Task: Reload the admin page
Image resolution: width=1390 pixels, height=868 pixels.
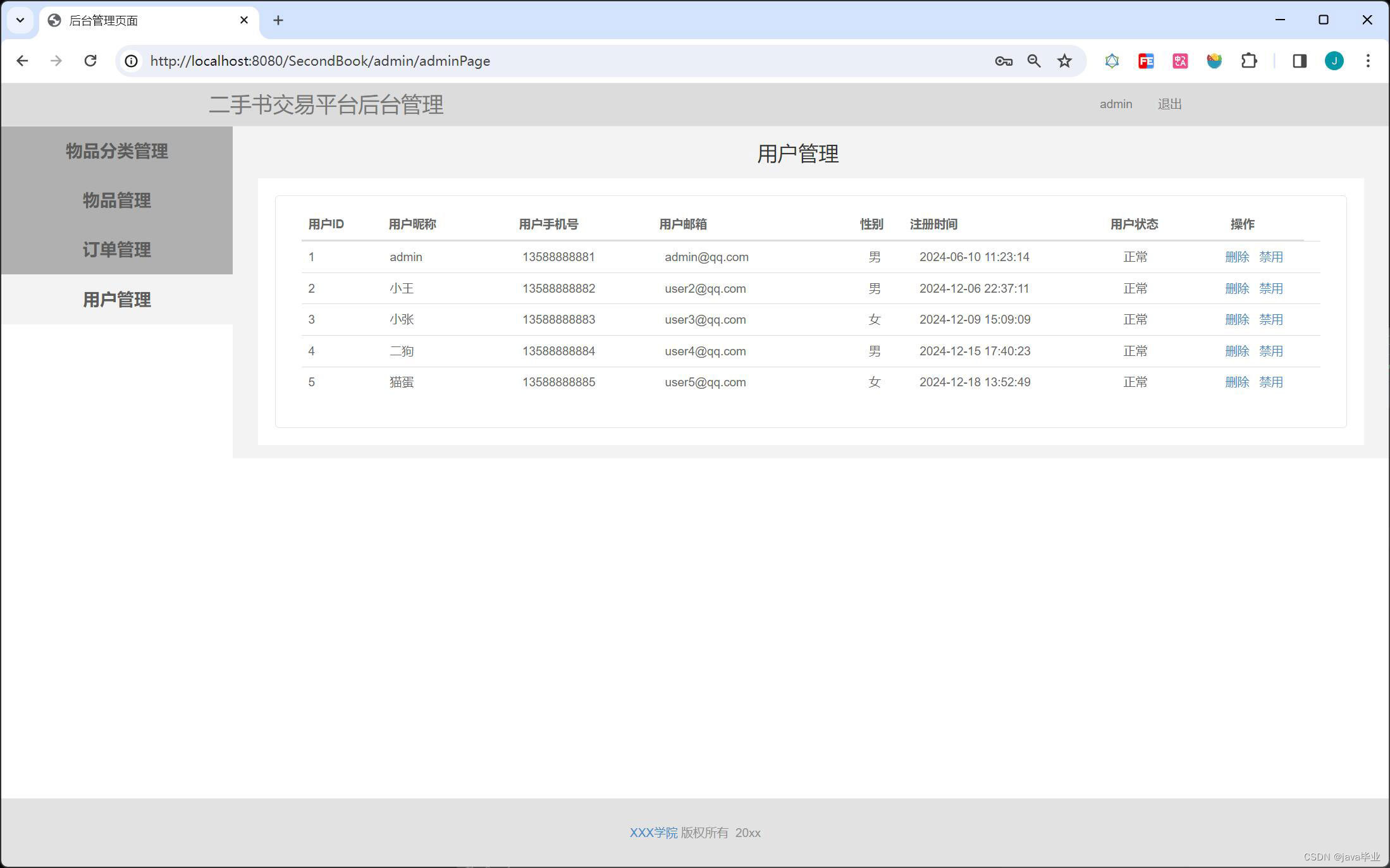Action: [x=90, y=61]
